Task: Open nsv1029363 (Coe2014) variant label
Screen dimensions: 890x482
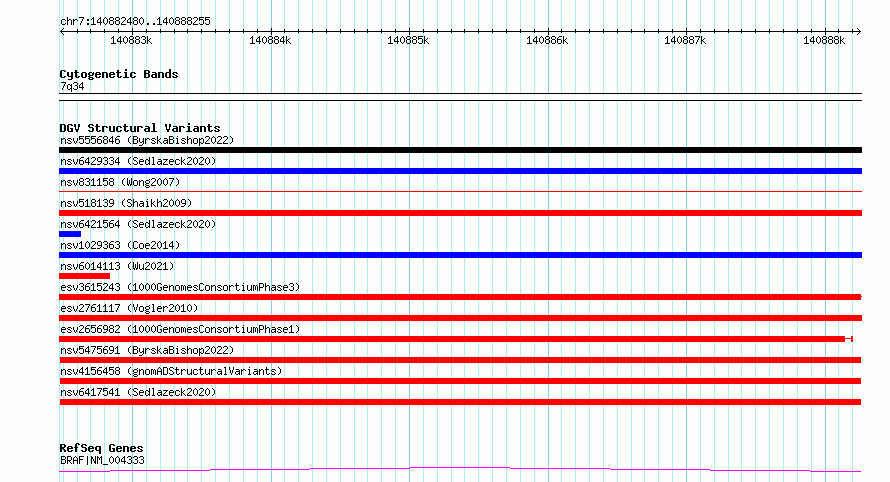Action: tap(120, 245)
